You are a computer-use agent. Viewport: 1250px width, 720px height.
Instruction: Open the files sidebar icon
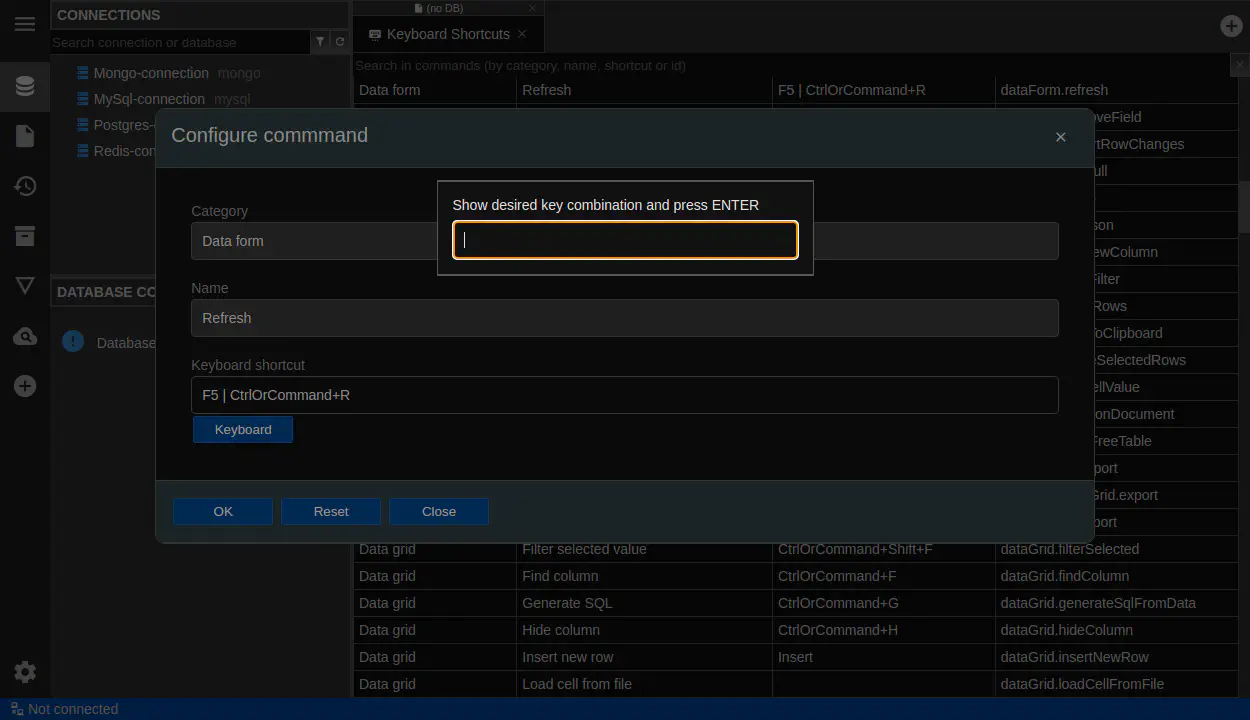[25, 136]
